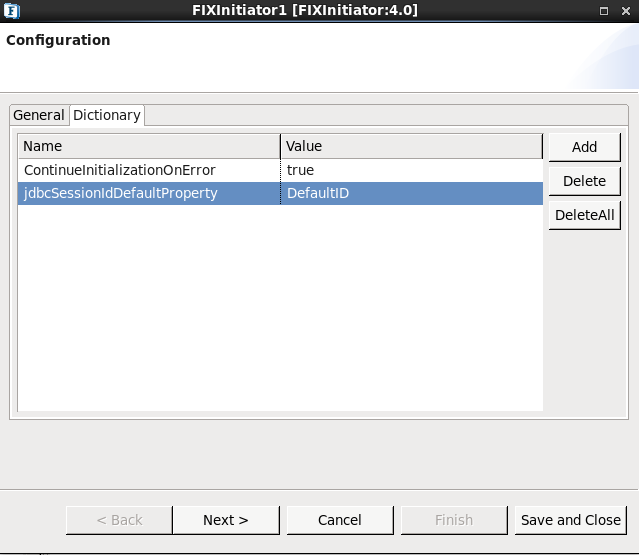
Task: Edit the DefaultID value cell
Action: coord(412,193)
